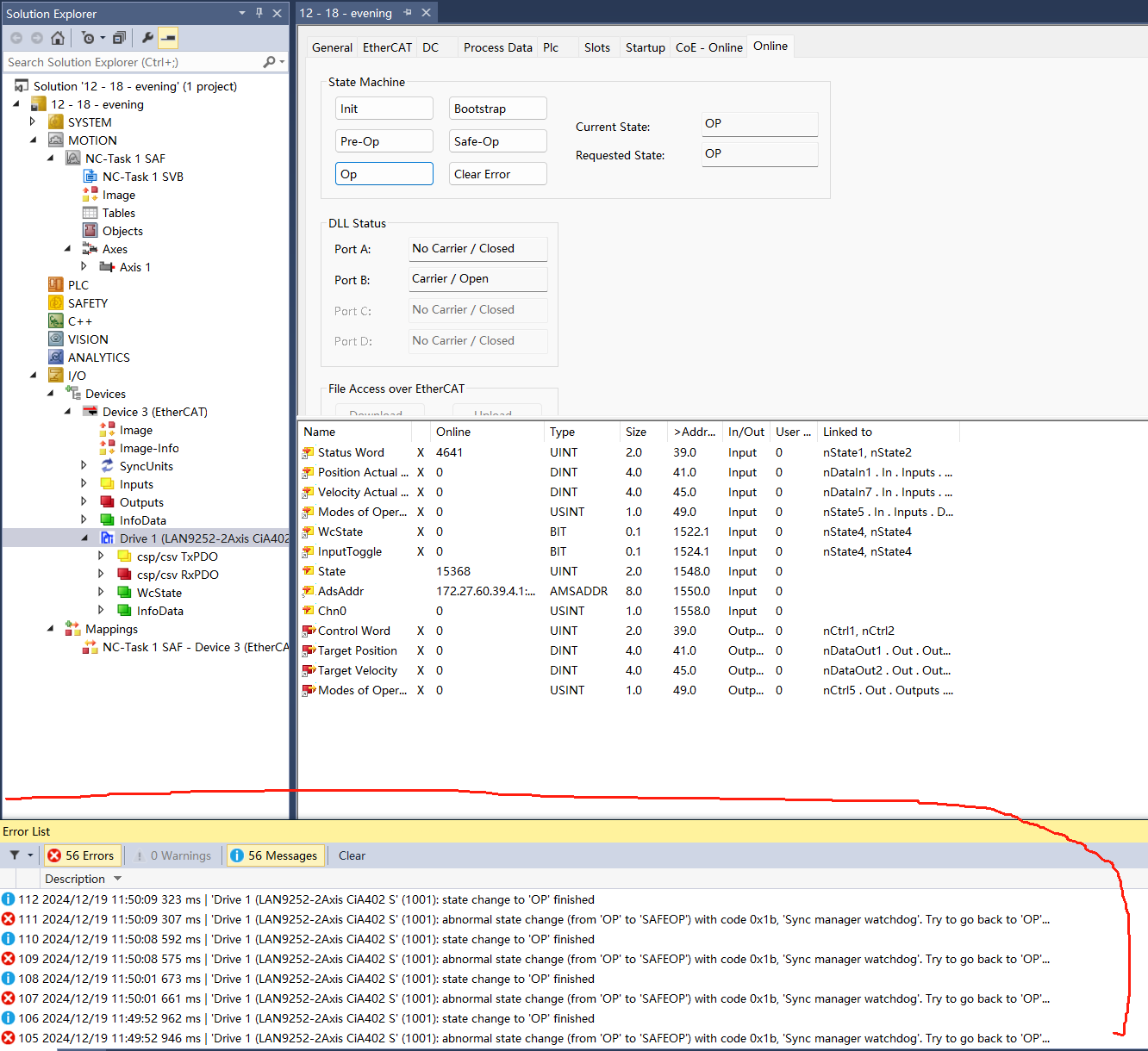Viewport: 1148px width, 1051px height.
Task: Select the Status Word variable icon
Action: tap(309, 452)
